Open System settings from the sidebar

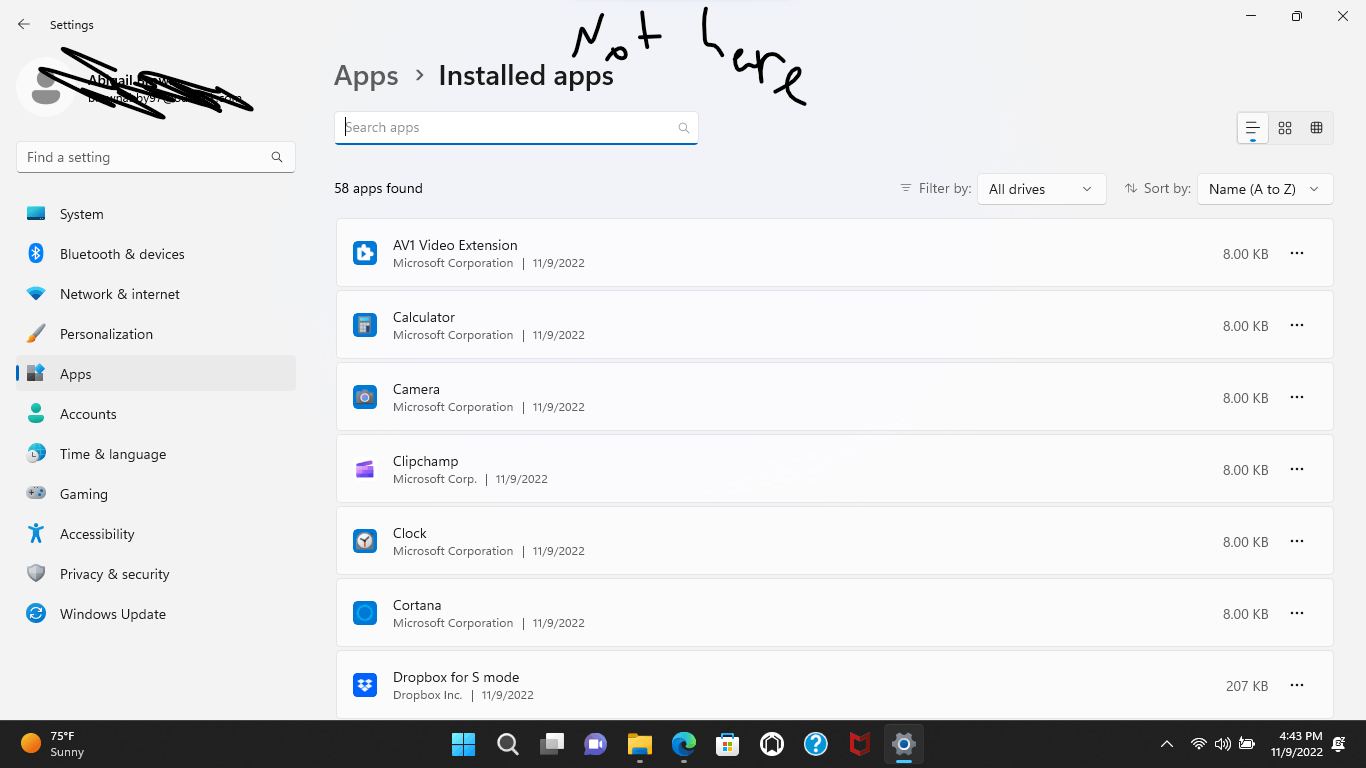[x=81, y=213]
